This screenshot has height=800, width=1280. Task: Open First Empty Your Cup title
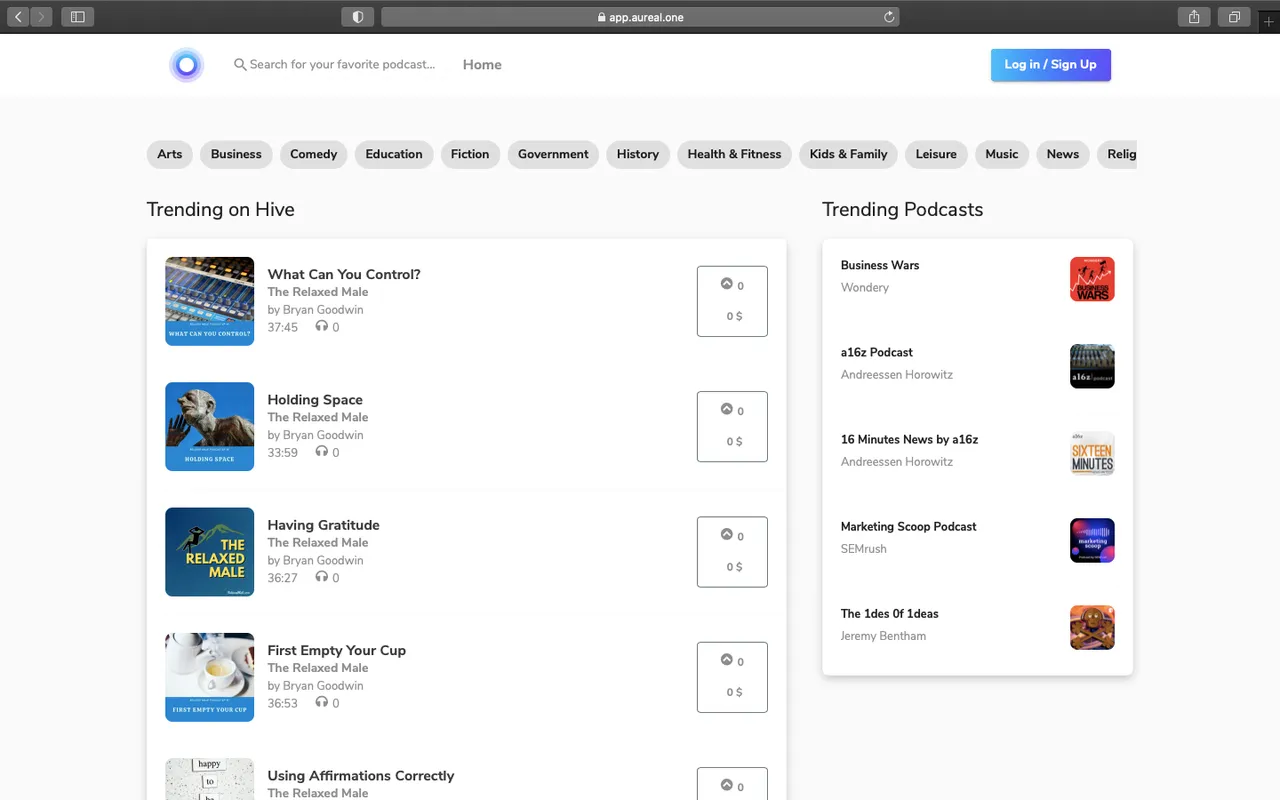pos(336,650)
